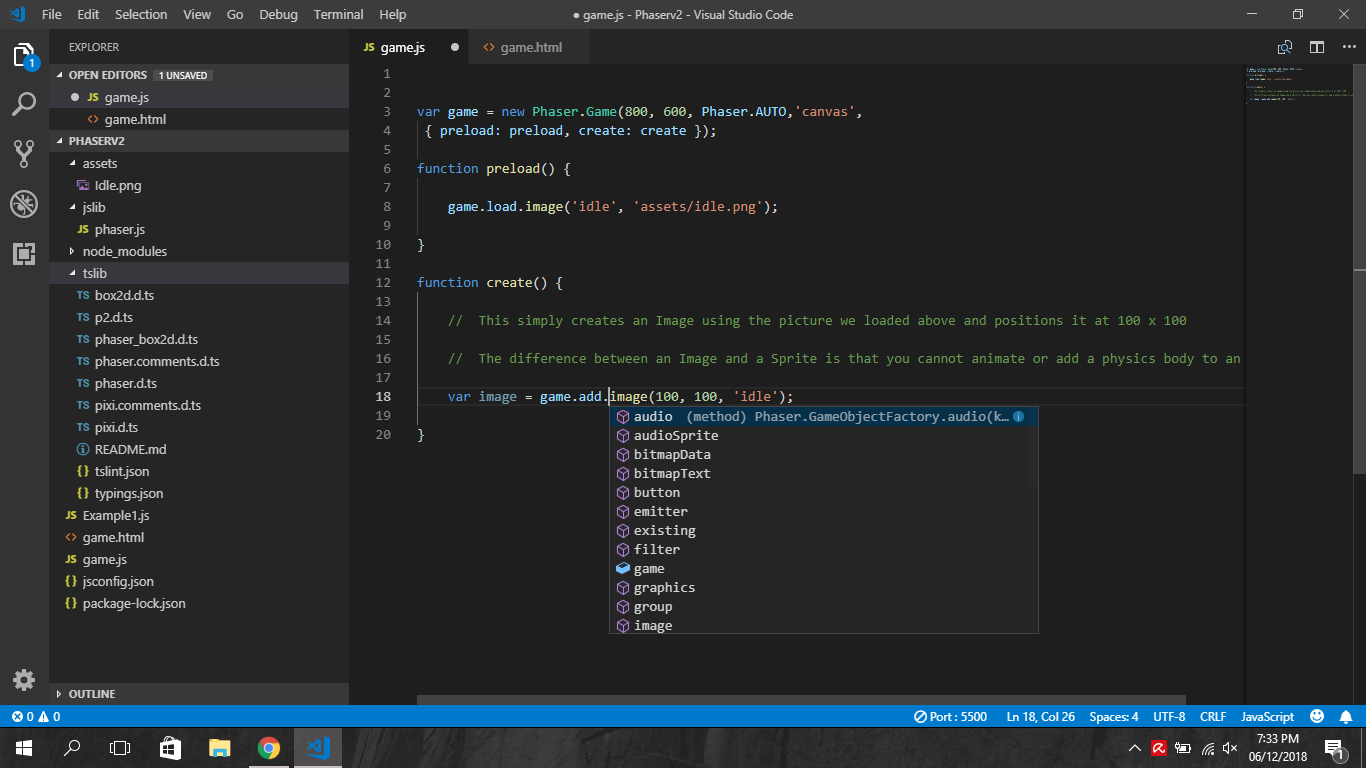
Task: Click the muted volume tray icon
Action: click(x=1230, y=747)
